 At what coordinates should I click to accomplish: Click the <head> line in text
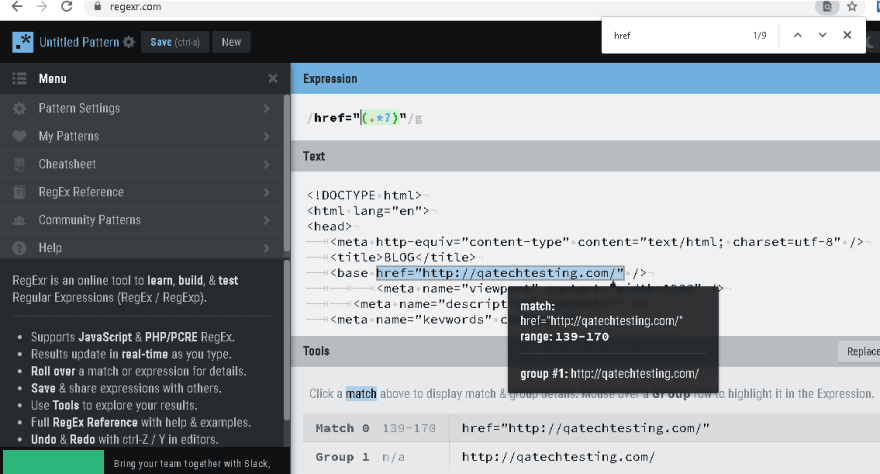[x=329, y=227]
